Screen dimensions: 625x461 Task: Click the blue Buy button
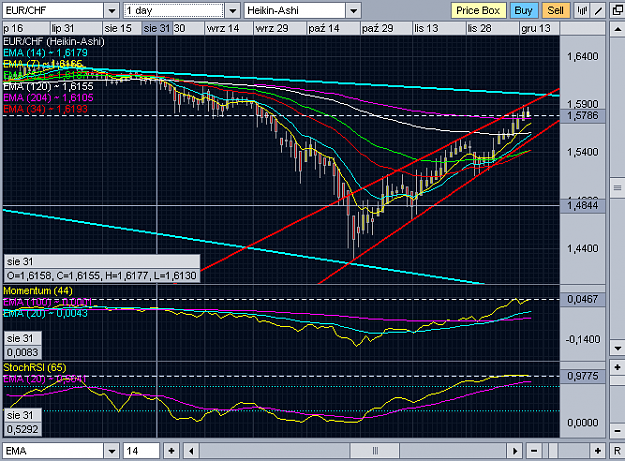click(x=523, y=10)
